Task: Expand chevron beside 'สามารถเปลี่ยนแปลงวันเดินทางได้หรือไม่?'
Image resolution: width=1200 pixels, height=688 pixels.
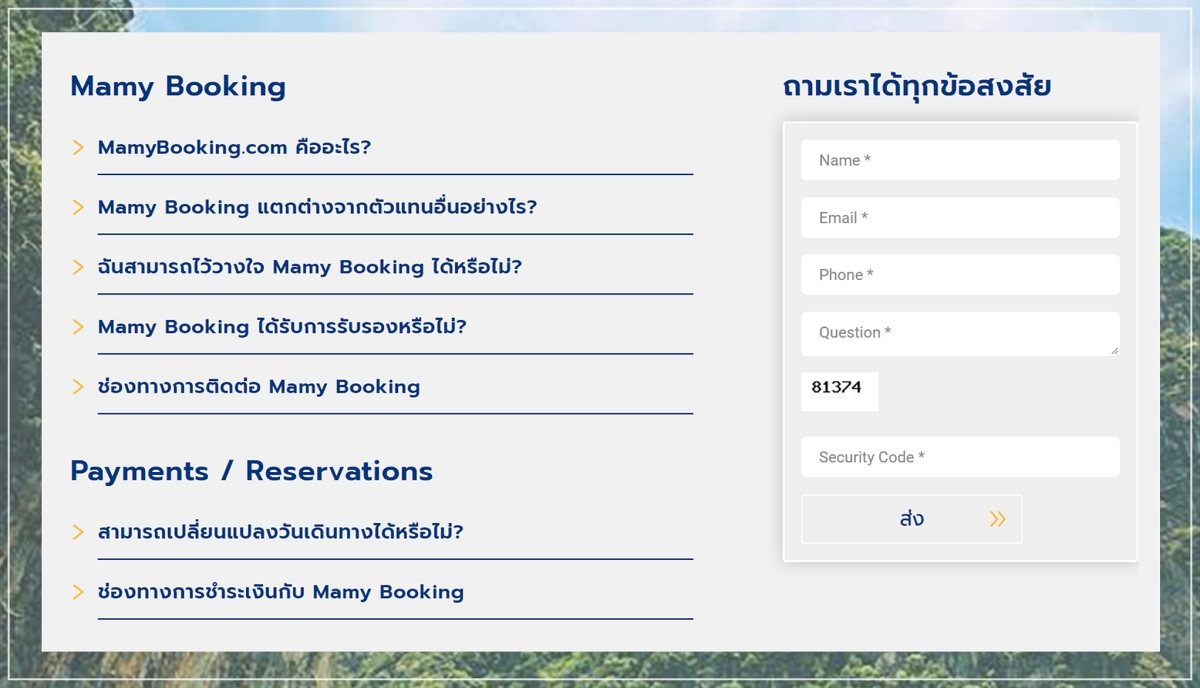Action: [x=78, y=533]
